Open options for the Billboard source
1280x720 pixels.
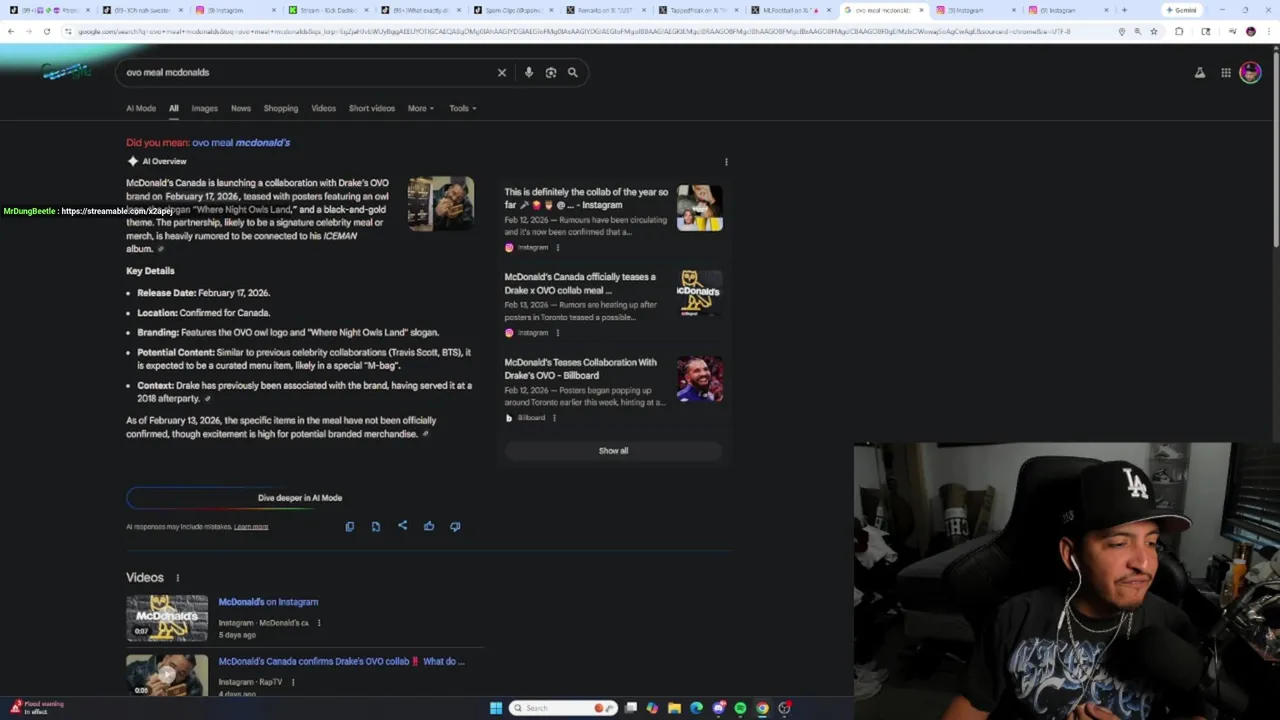point(554,418)
